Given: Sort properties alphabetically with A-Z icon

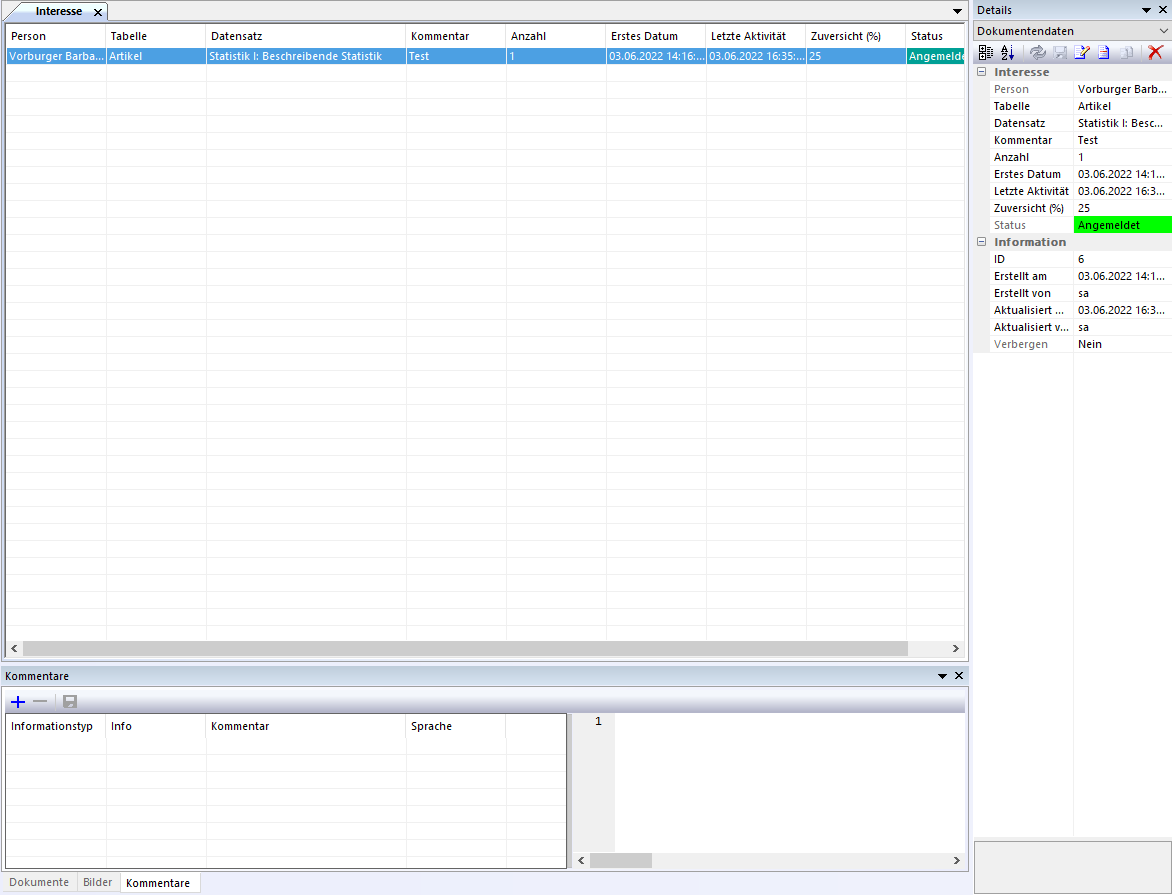Looking at the screenshot, I should [1007, 52].
